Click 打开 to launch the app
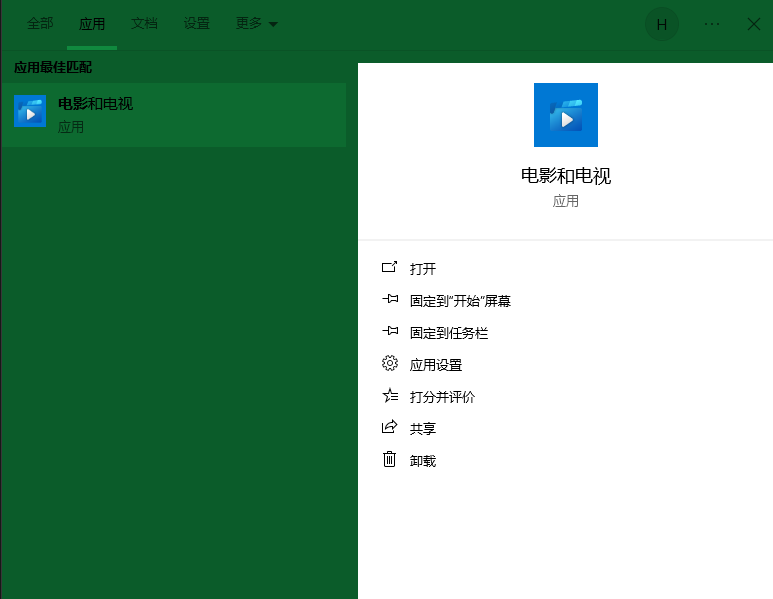Viewport: 773px width, 599px height. 422,269
